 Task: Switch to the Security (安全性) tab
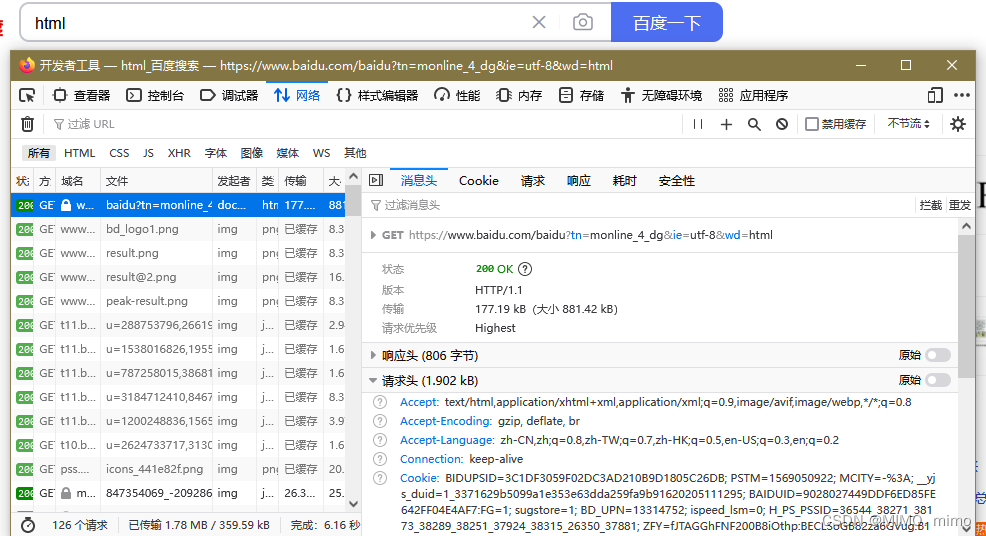coord(677,181)
